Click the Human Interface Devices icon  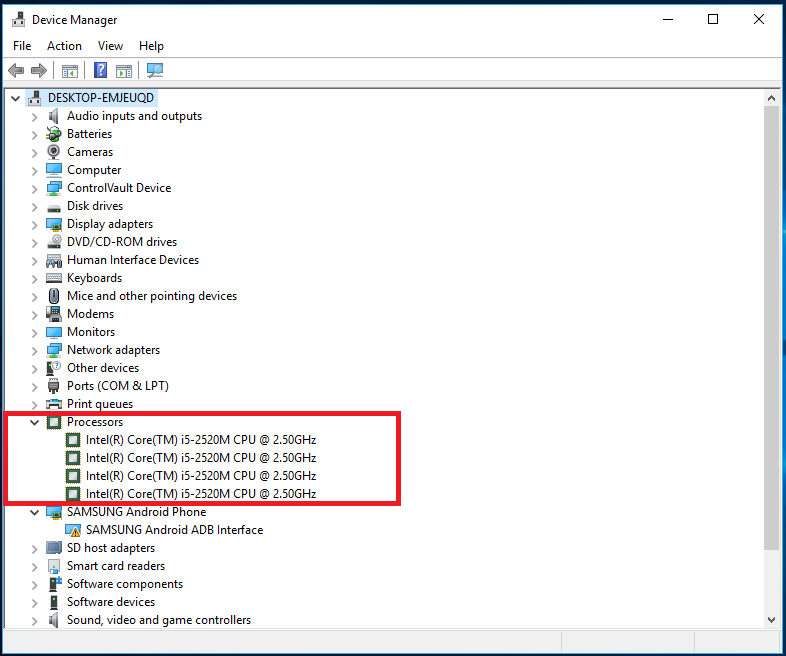54,261
